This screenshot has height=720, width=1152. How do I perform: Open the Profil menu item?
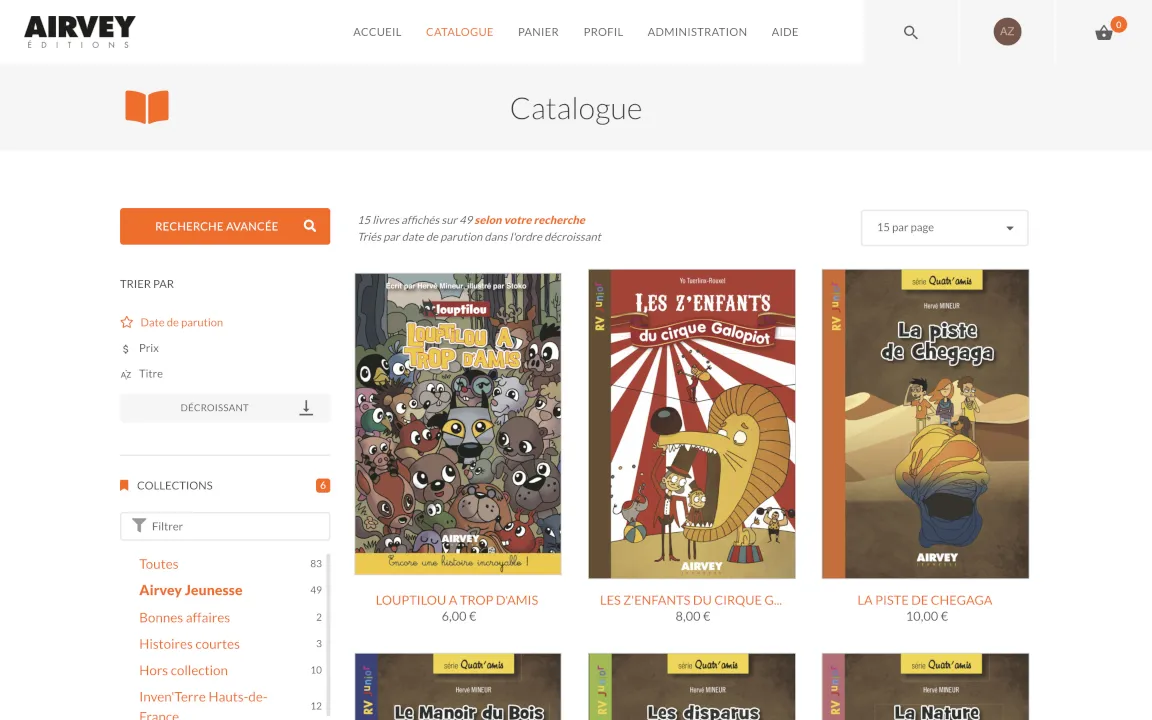click(603, 32)
